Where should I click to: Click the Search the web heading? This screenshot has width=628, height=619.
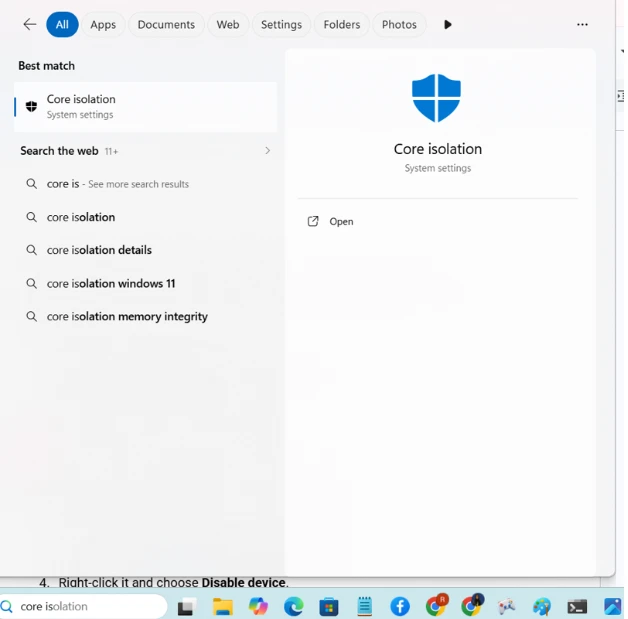(59, 151)
